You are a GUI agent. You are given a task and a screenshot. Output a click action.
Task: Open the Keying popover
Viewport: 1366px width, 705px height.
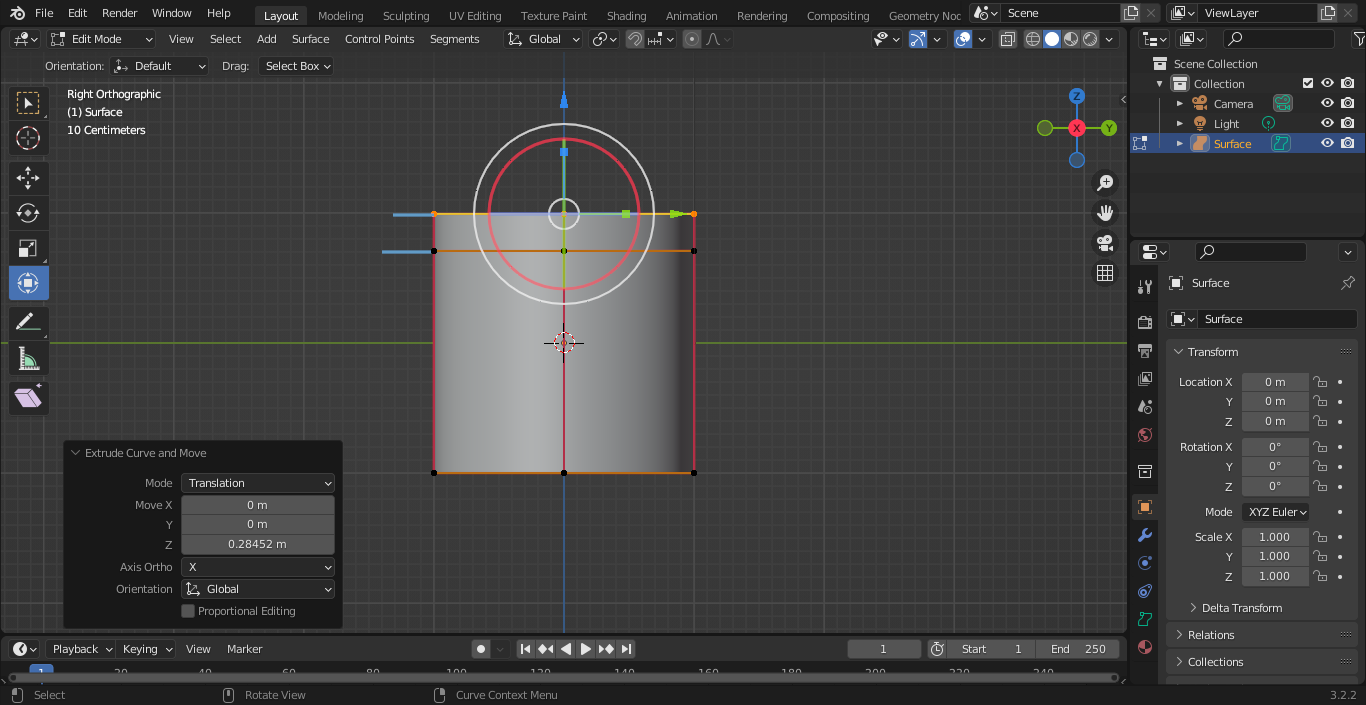pos(147,649)
